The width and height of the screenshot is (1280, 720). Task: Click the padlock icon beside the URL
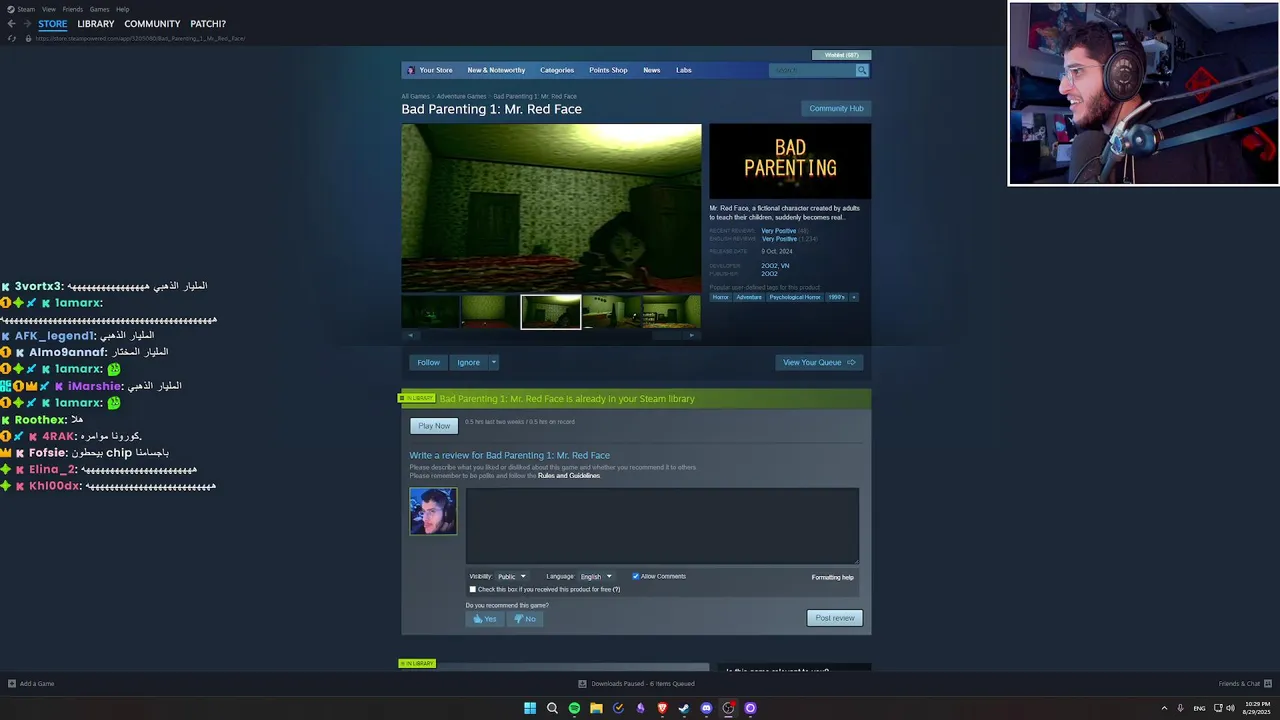[x=28, y=38]
